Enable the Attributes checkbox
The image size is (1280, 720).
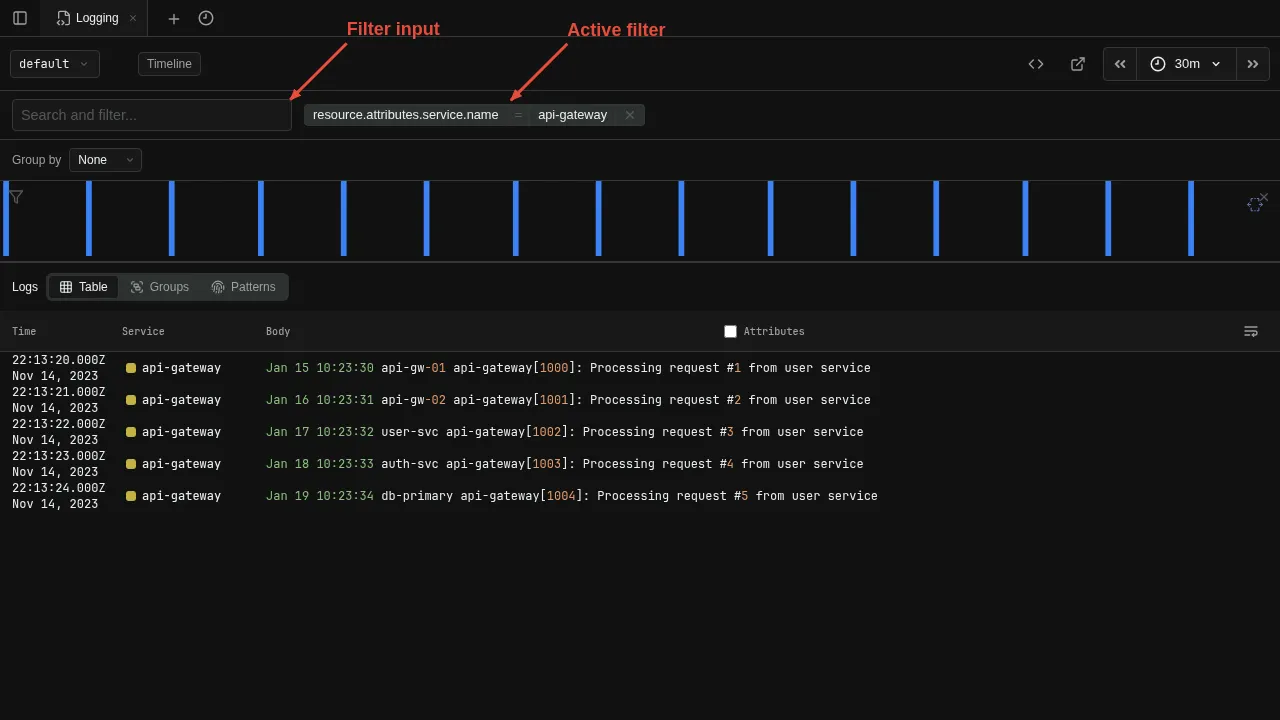point(730,331)
